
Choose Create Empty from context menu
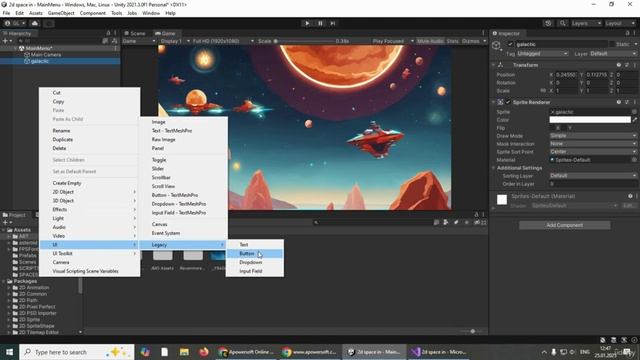(89, 183)
